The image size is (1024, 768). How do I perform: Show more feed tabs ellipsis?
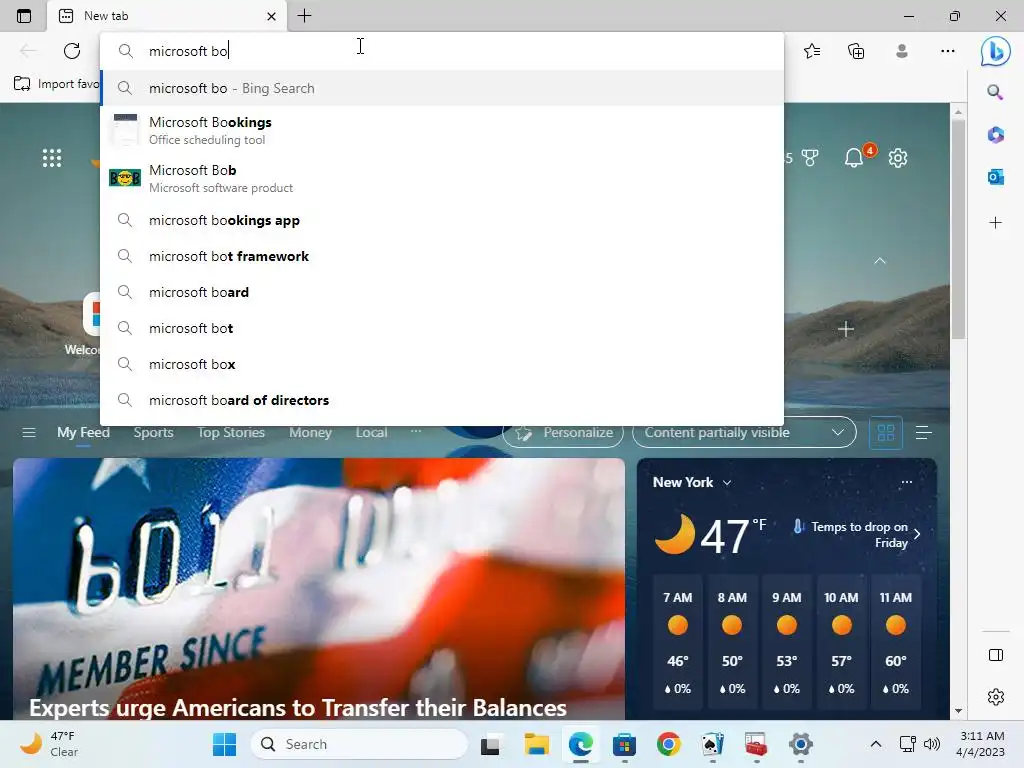tap(416, 431)
